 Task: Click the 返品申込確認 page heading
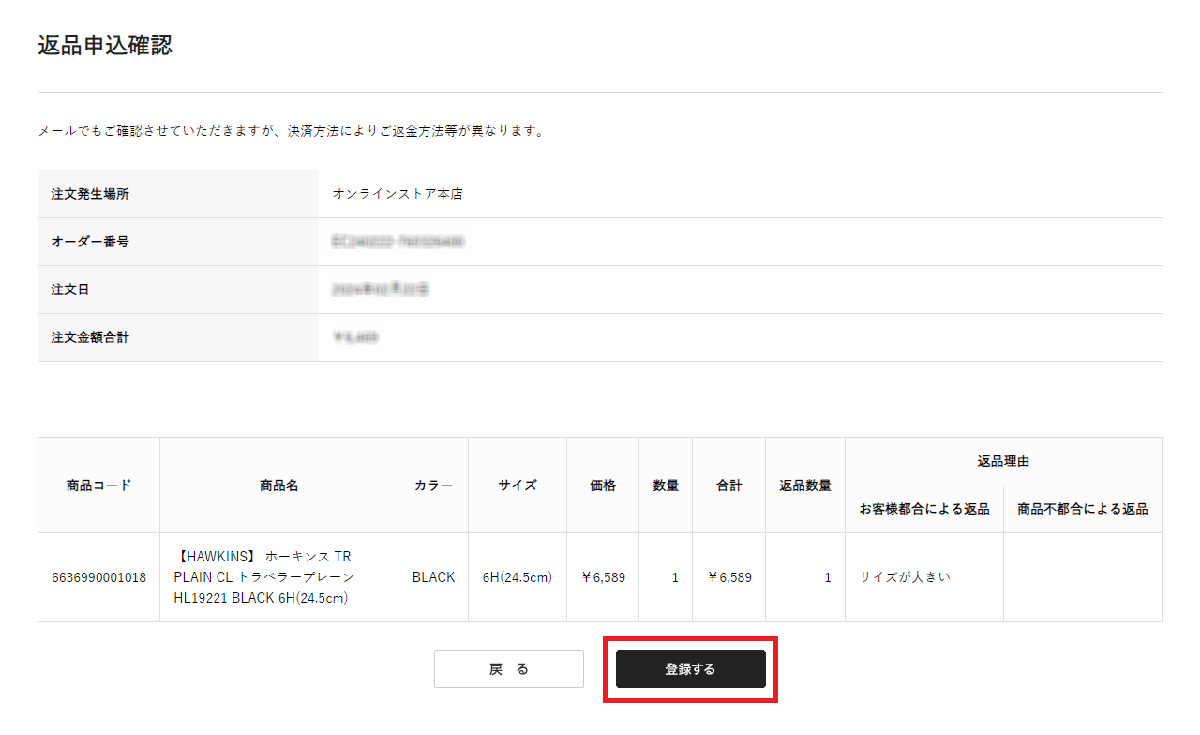point(105,45)
